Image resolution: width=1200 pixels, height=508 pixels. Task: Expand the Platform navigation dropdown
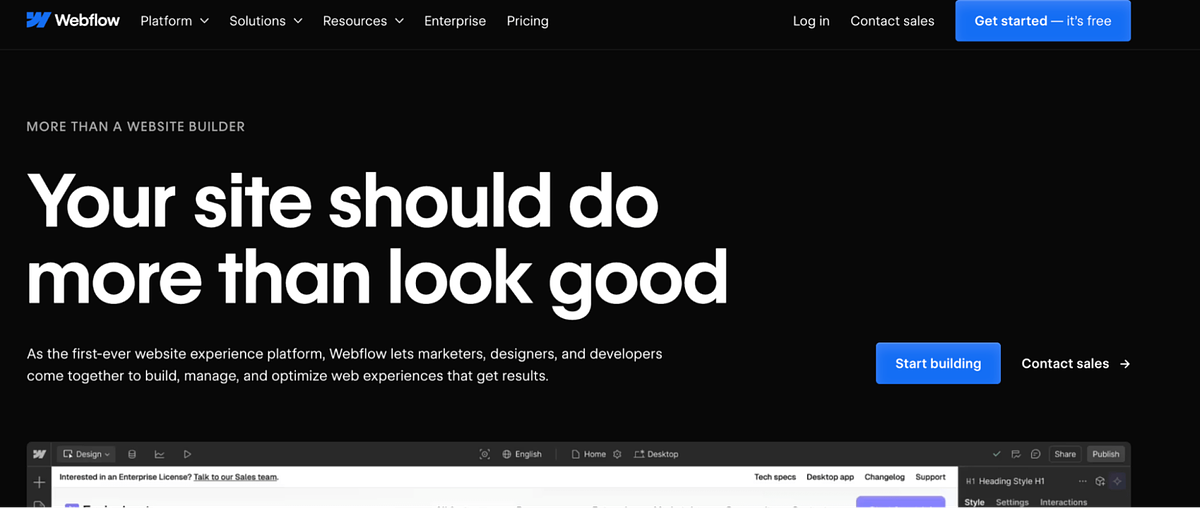tap(175, 21)
